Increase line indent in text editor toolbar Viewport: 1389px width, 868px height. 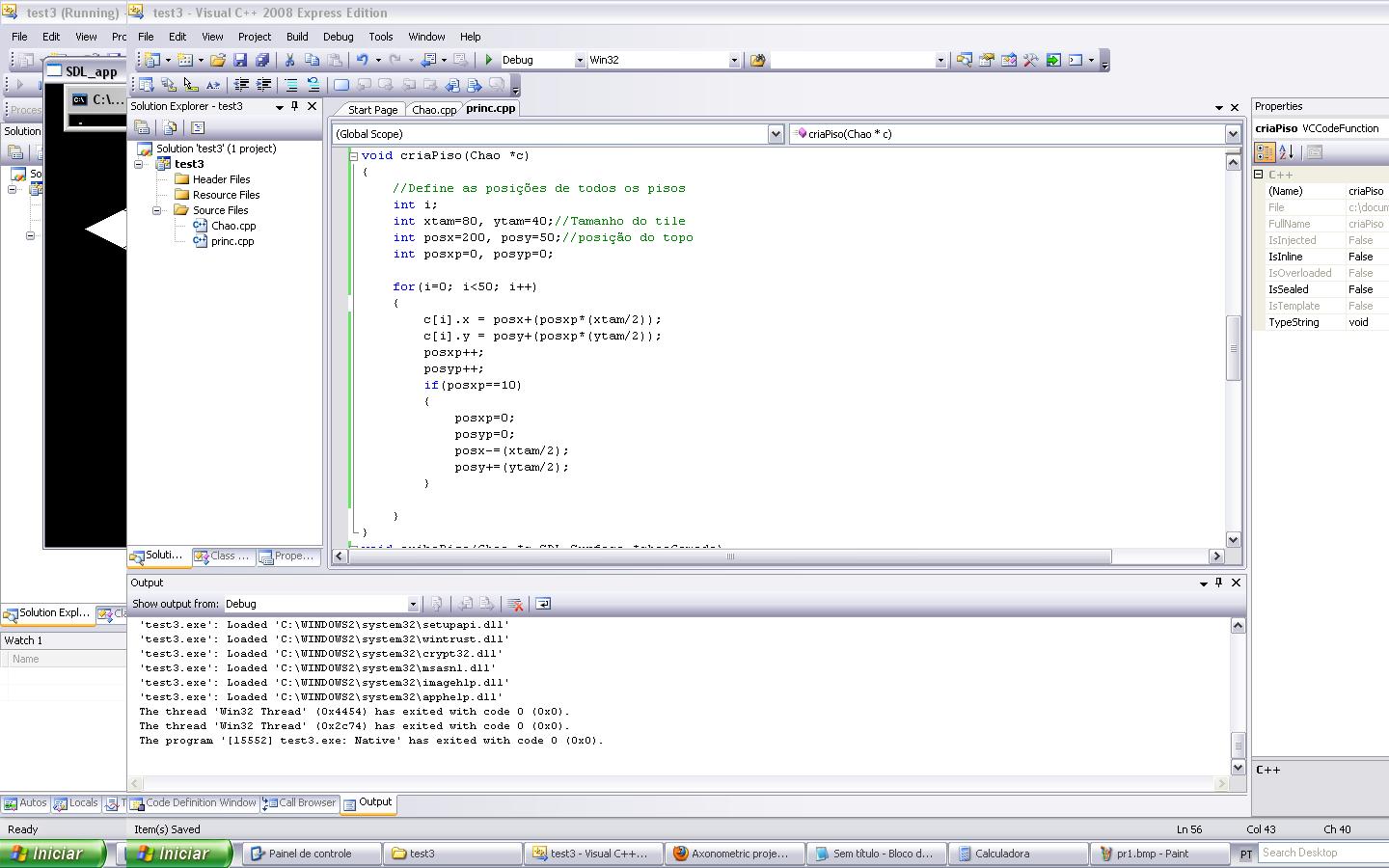point(263,85)
